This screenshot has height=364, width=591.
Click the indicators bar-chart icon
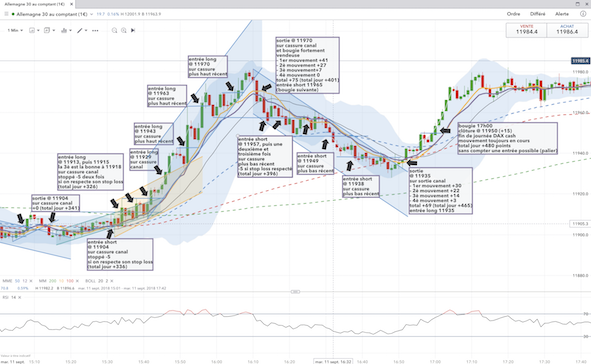click(x=64, y=30)
